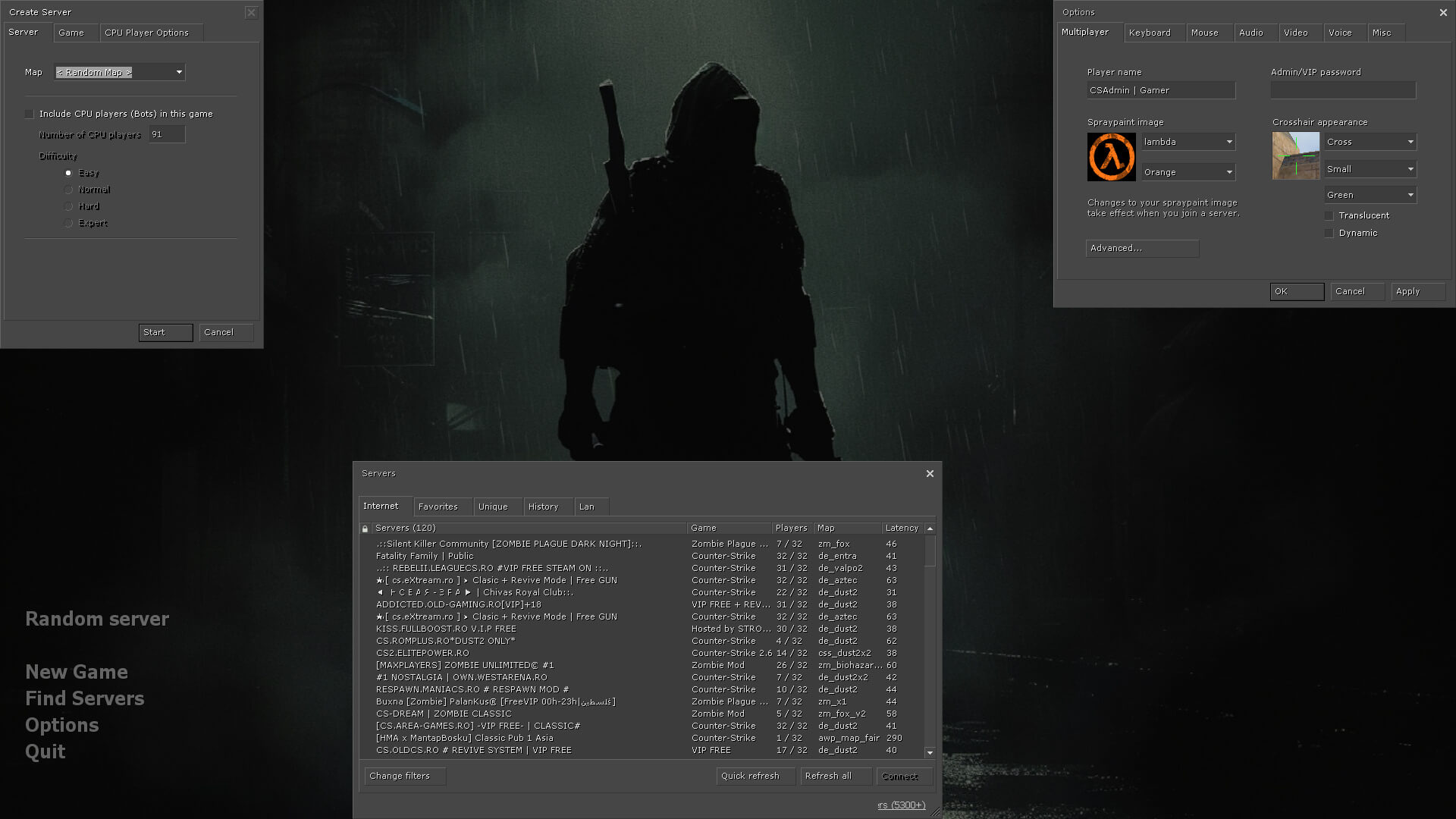Grab the Servers window resize grip
Screen dimensions: 1456x819
[936, 812]
